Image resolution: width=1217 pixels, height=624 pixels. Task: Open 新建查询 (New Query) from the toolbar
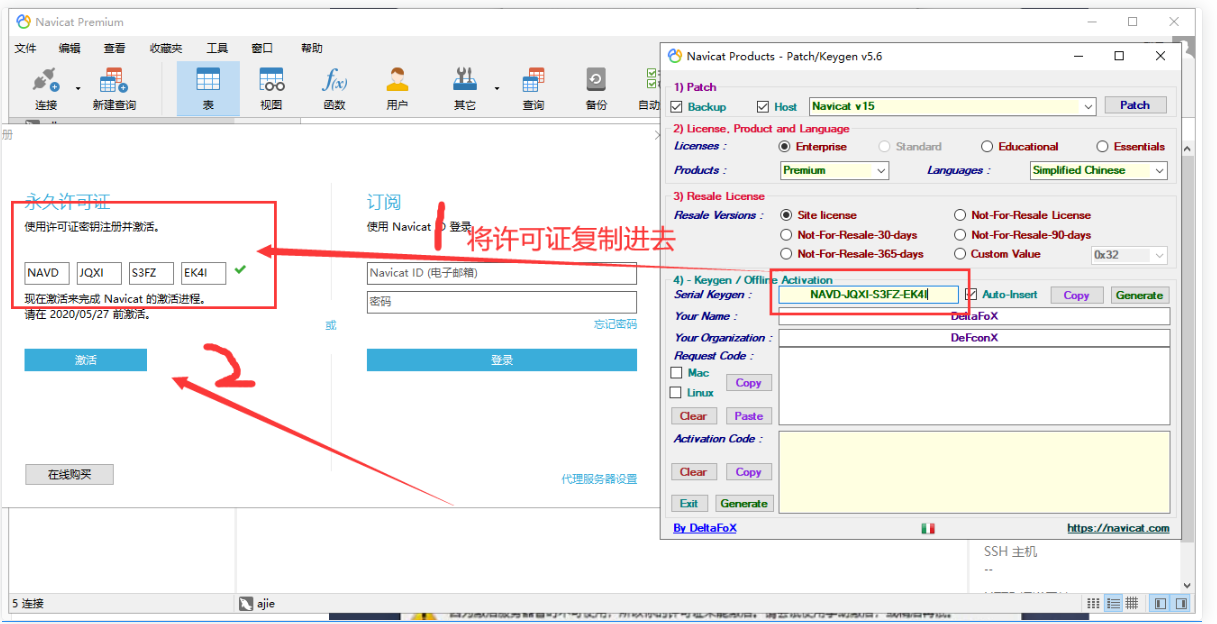113,88
